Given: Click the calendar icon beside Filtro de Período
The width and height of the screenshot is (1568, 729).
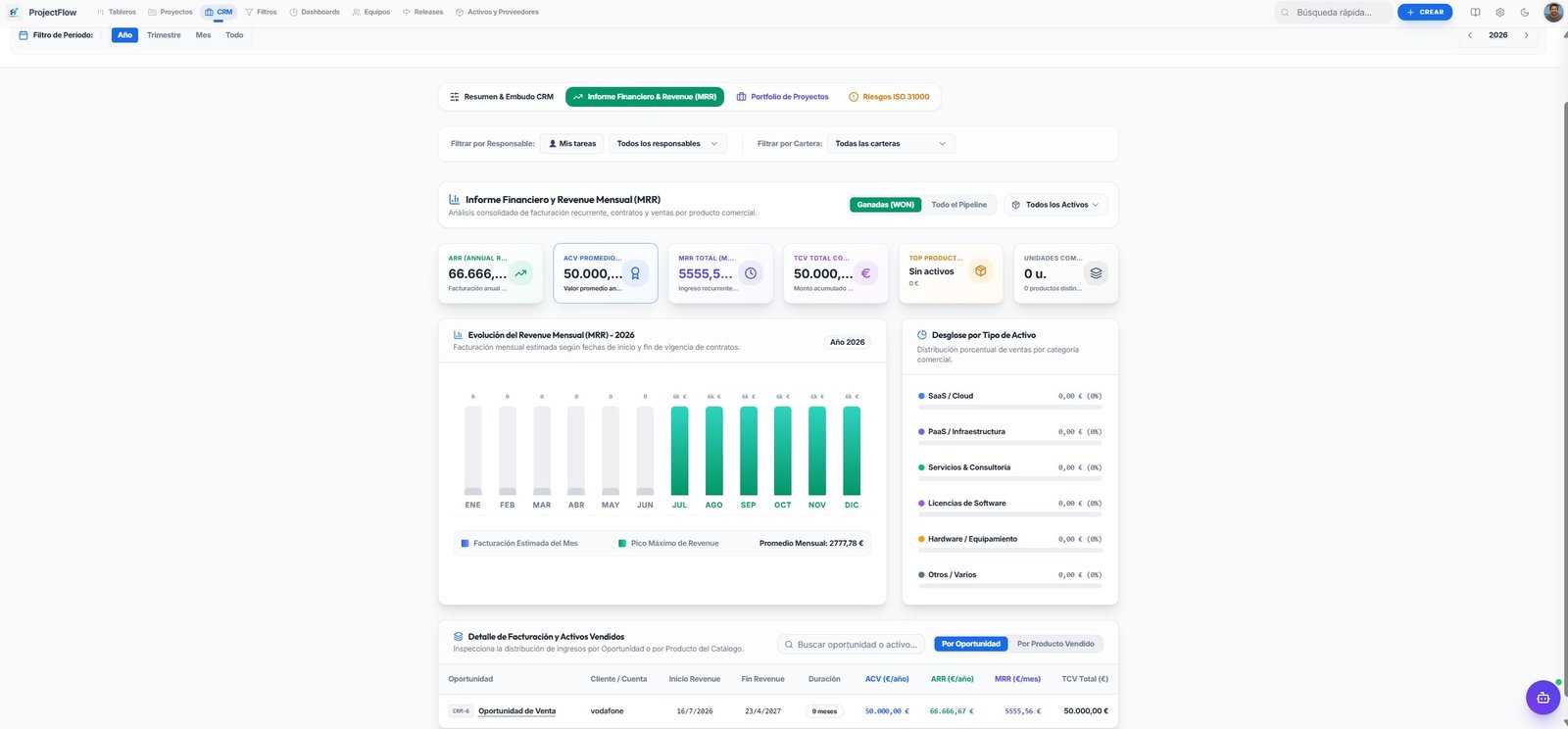Looking at the screenshot, I should point(24,35).
